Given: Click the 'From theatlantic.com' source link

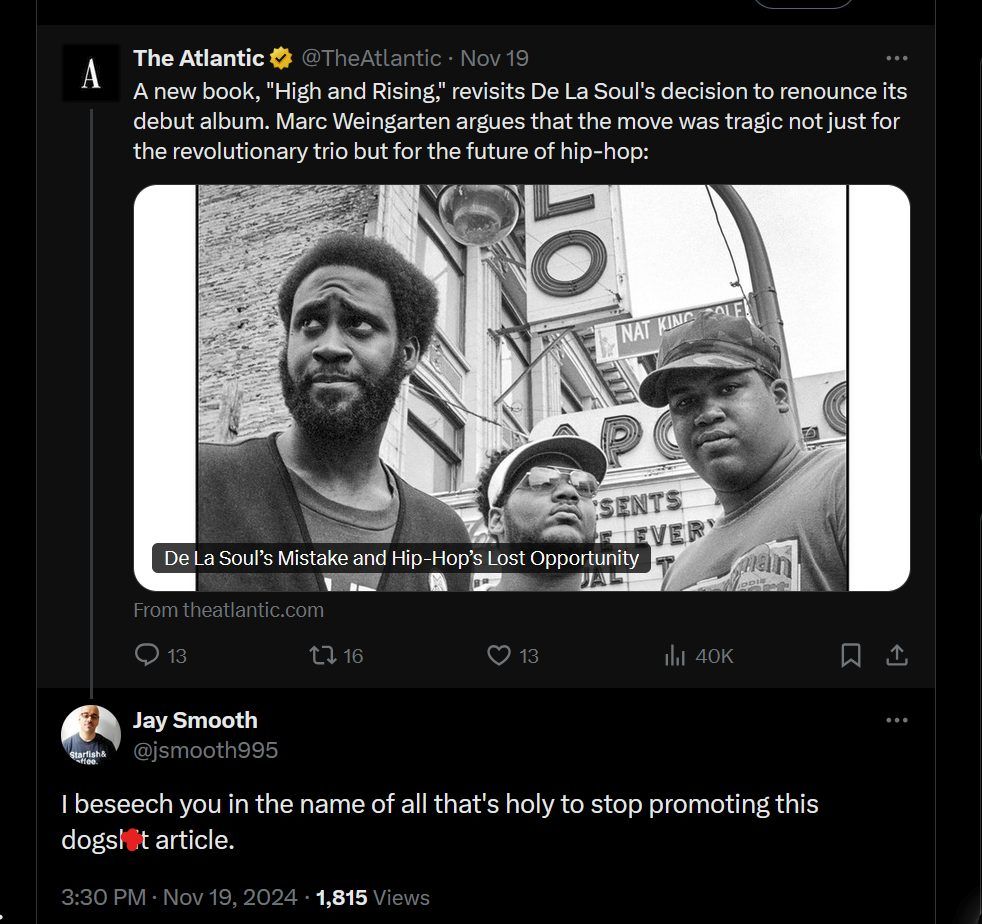Looking at the screenshot, I should pyautogui.click(x=228, y=610).
